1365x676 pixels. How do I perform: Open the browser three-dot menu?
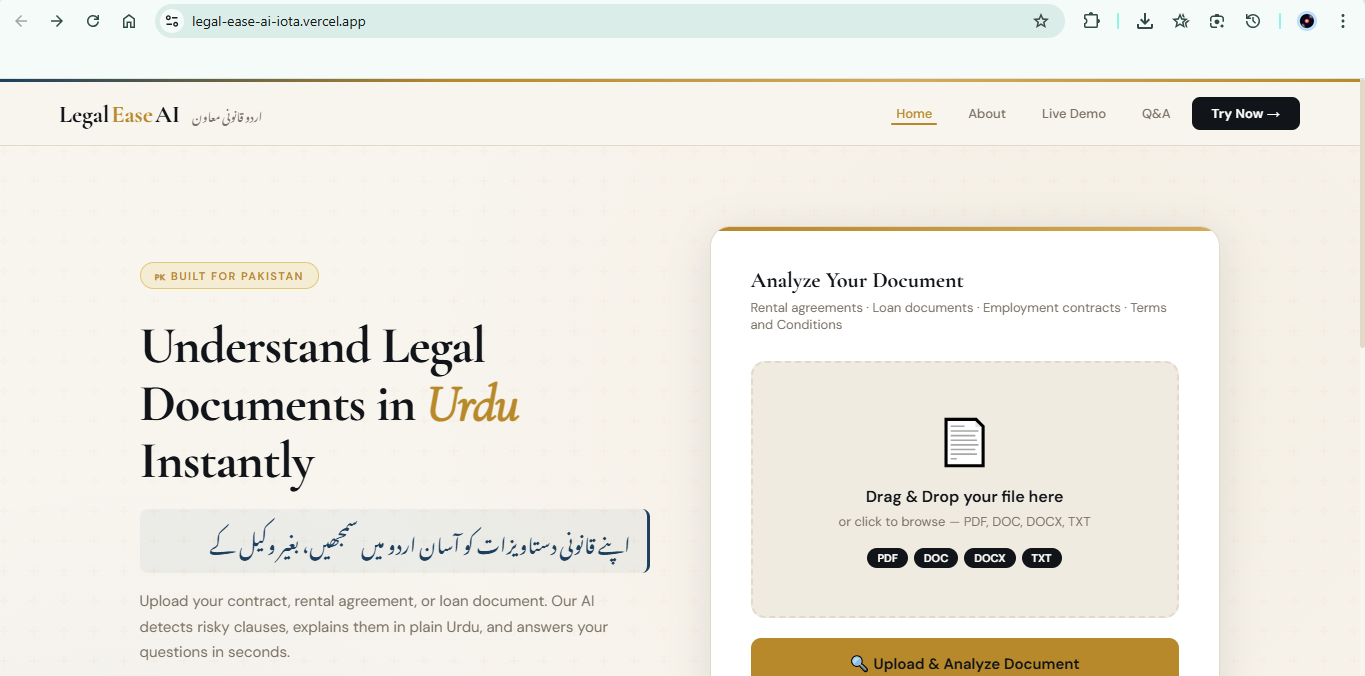click(x=1342, y=20)
